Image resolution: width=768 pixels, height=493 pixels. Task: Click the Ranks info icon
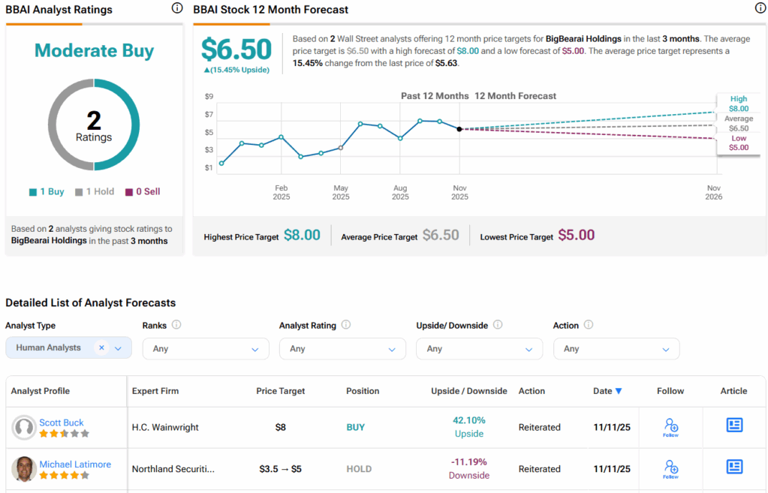tap(176, 325)
